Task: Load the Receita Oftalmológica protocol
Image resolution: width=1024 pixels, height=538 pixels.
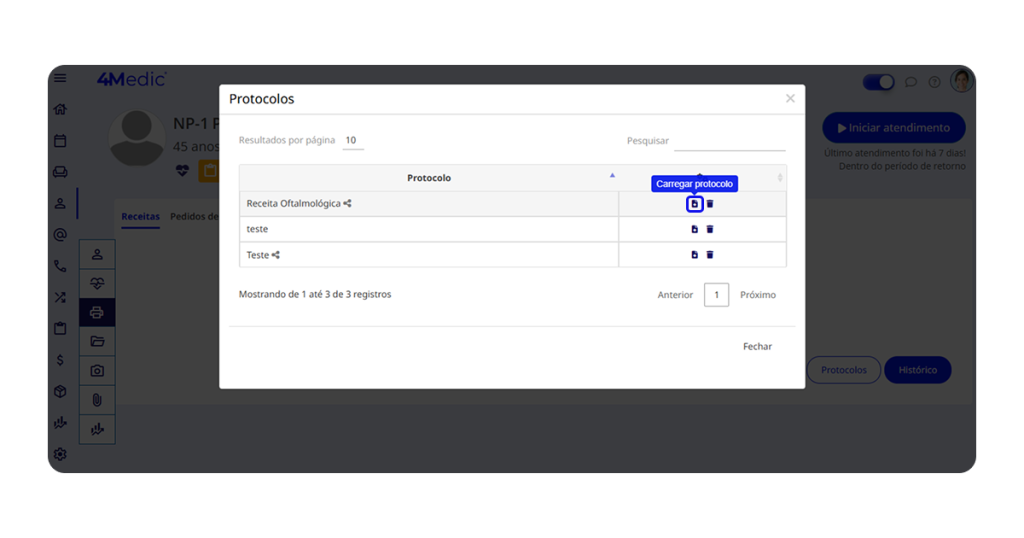Action: 694,204
